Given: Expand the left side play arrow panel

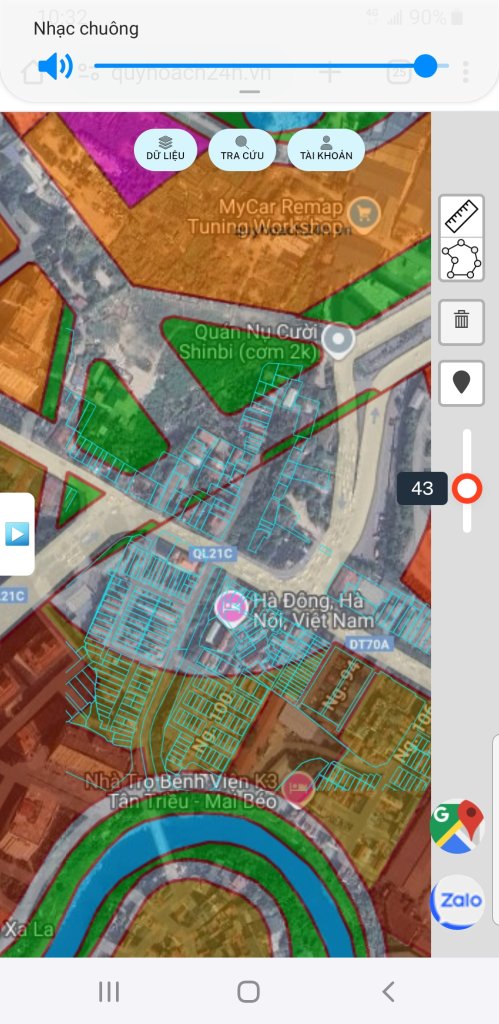Looking at the screenshot, I should [x=17, y=534].
